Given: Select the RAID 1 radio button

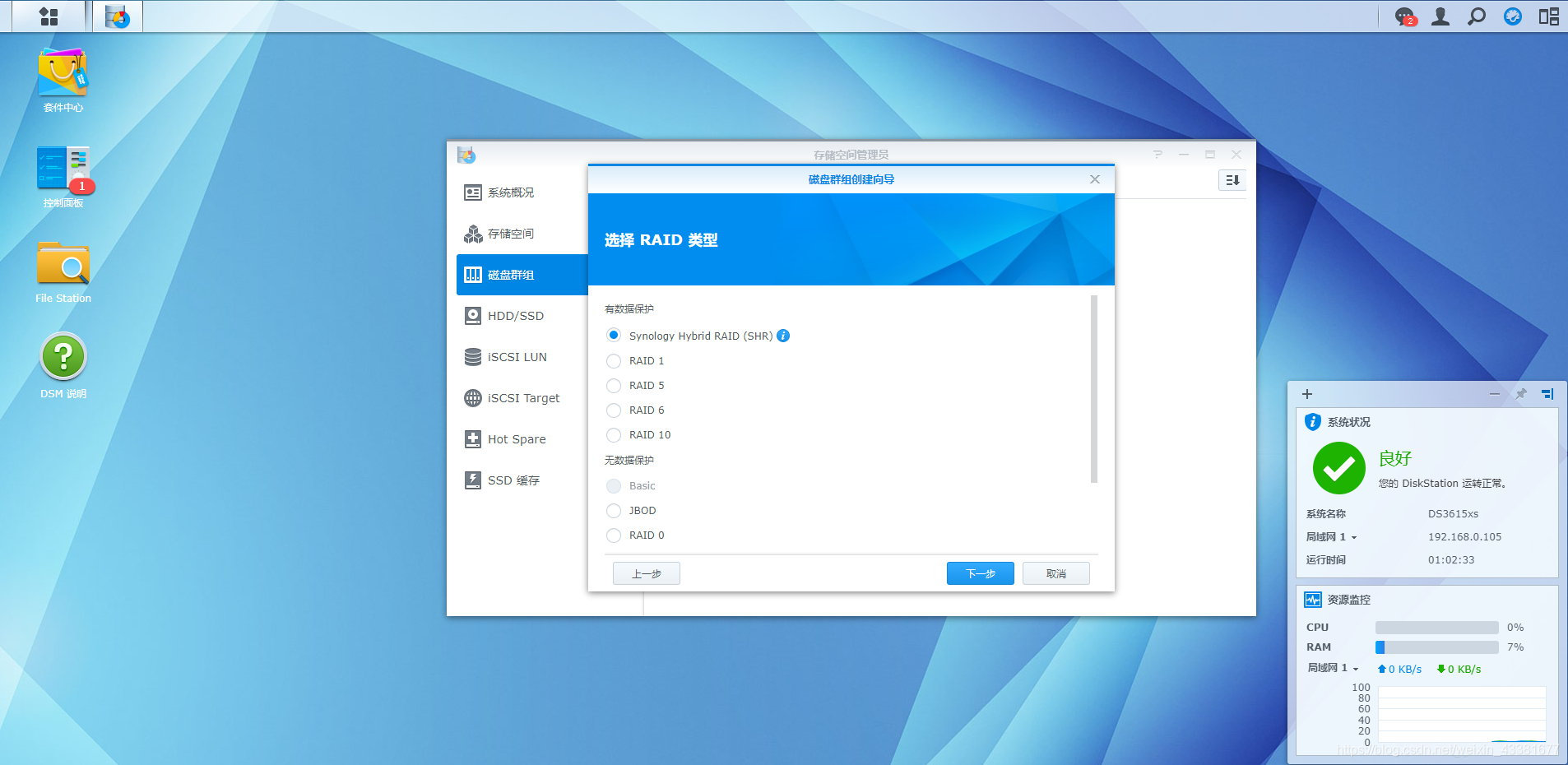Looking at the screenshot, I should pyautogui.click(x=614, y=360).
